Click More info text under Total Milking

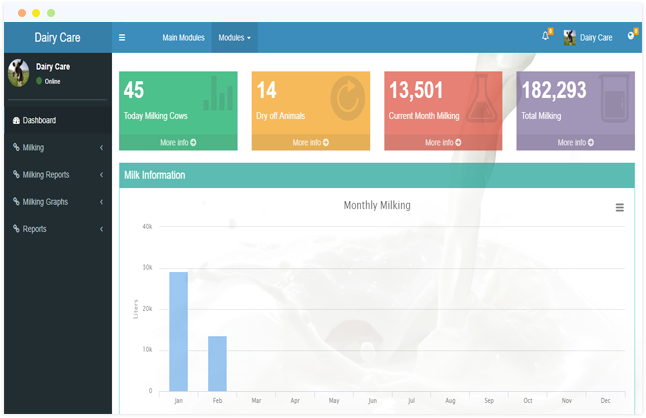572,142
